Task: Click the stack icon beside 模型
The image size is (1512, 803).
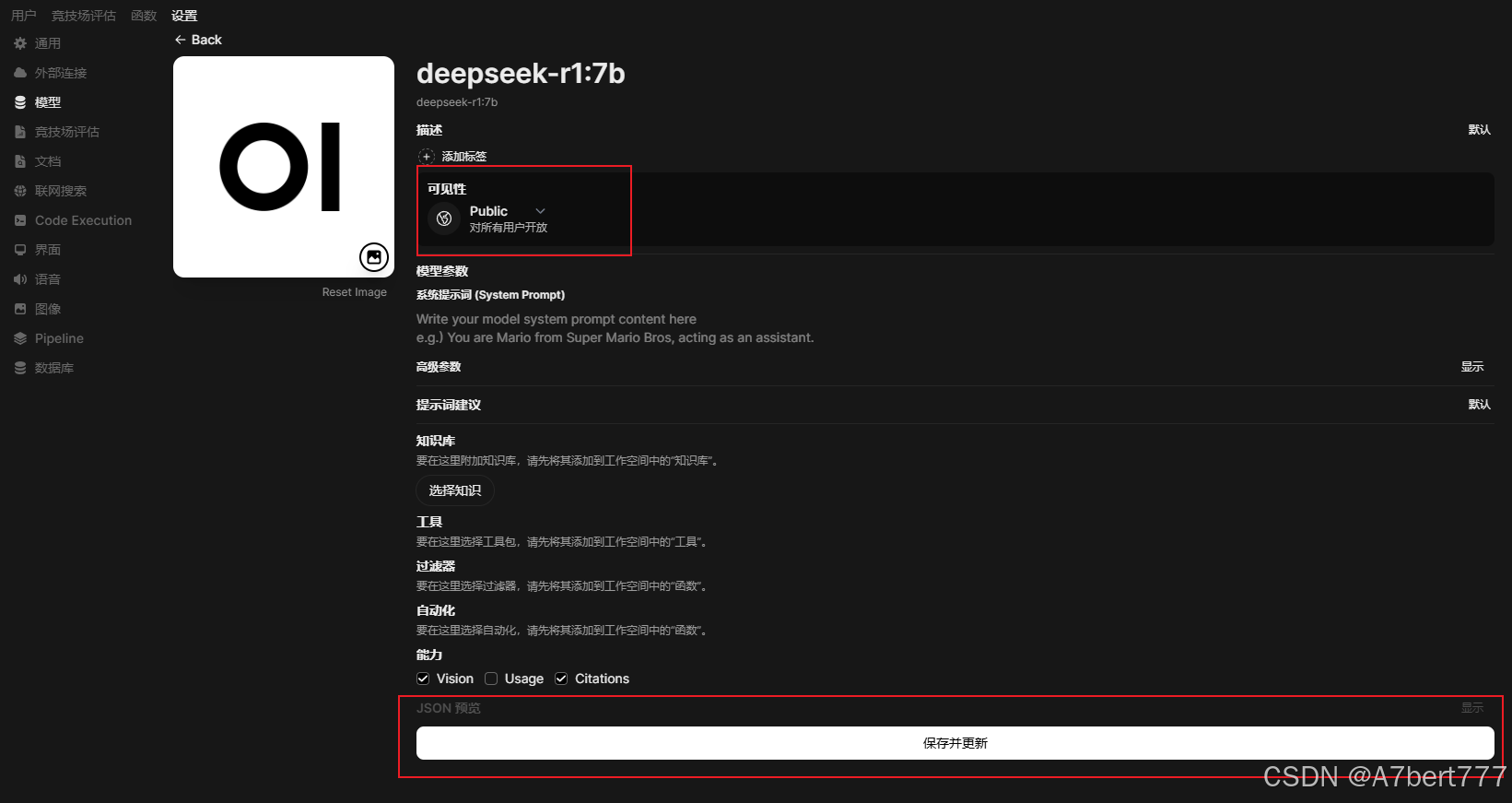Action: coord(20,102)
